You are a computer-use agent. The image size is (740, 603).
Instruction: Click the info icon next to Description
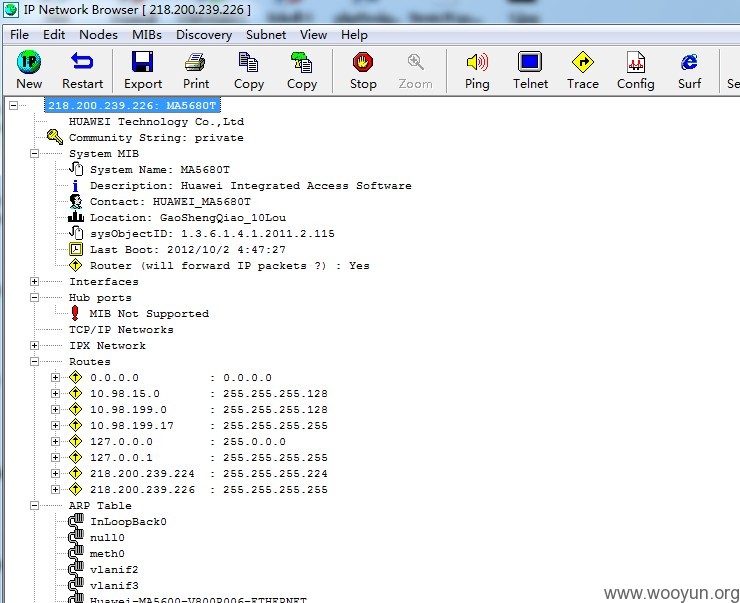coord(76,186)
